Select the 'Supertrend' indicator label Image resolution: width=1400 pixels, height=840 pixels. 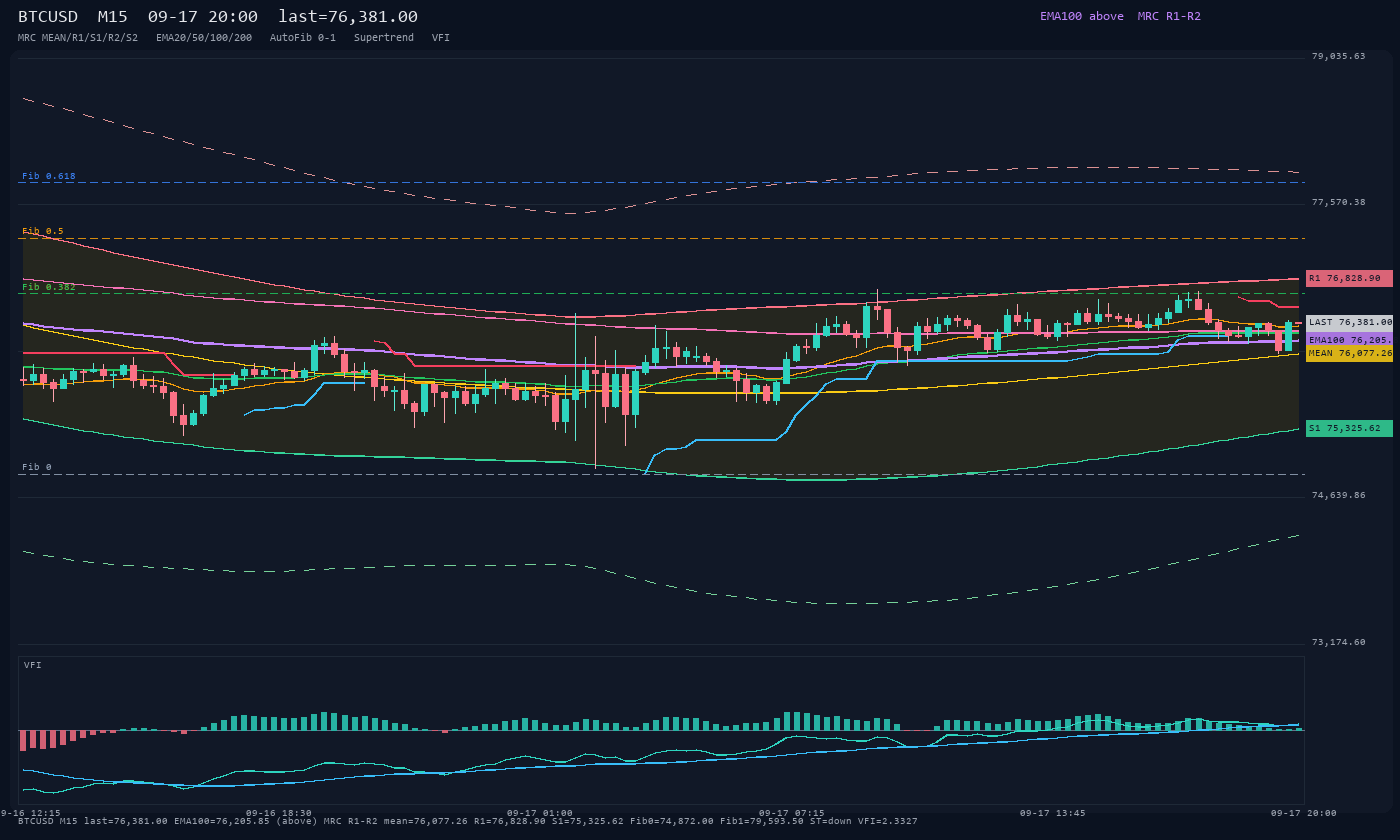384,37
